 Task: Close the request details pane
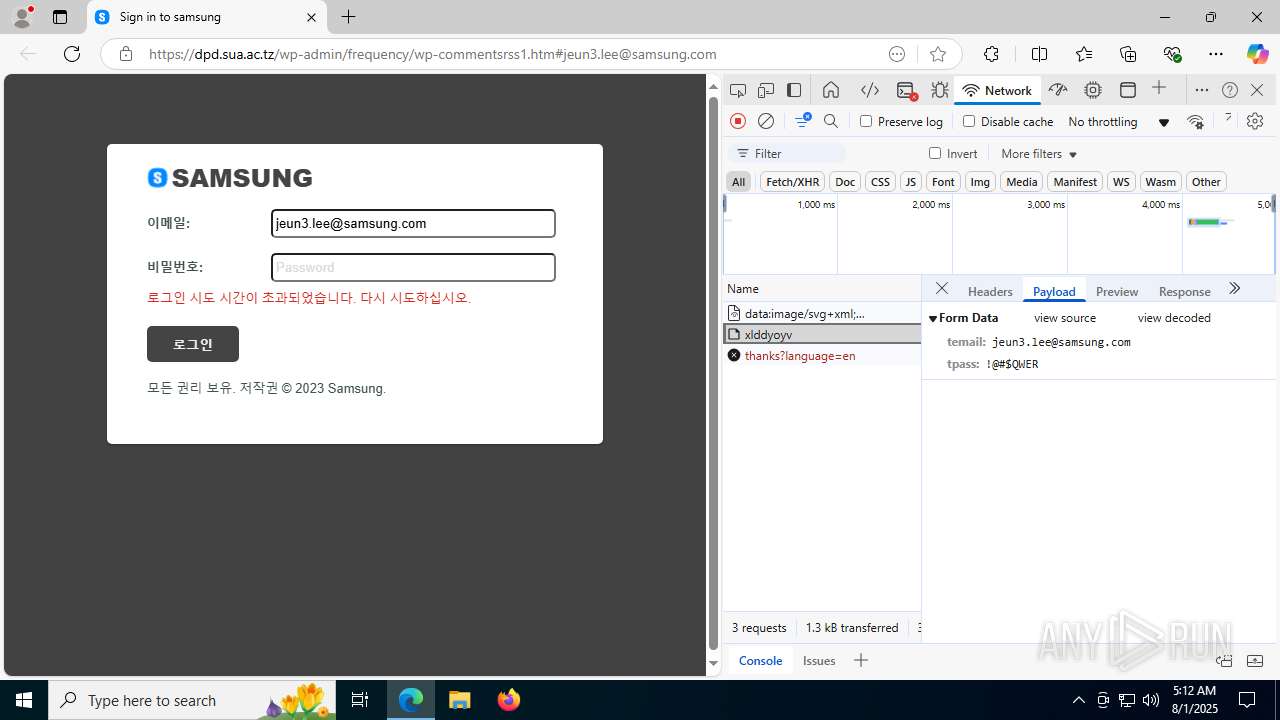[942, 289]
